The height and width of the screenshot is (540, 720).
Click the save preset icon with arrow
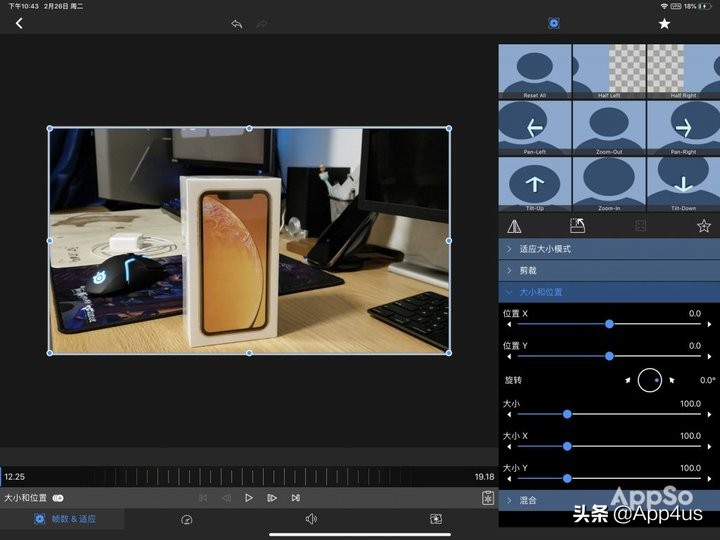pyautogui.click(x=577, y=225)
